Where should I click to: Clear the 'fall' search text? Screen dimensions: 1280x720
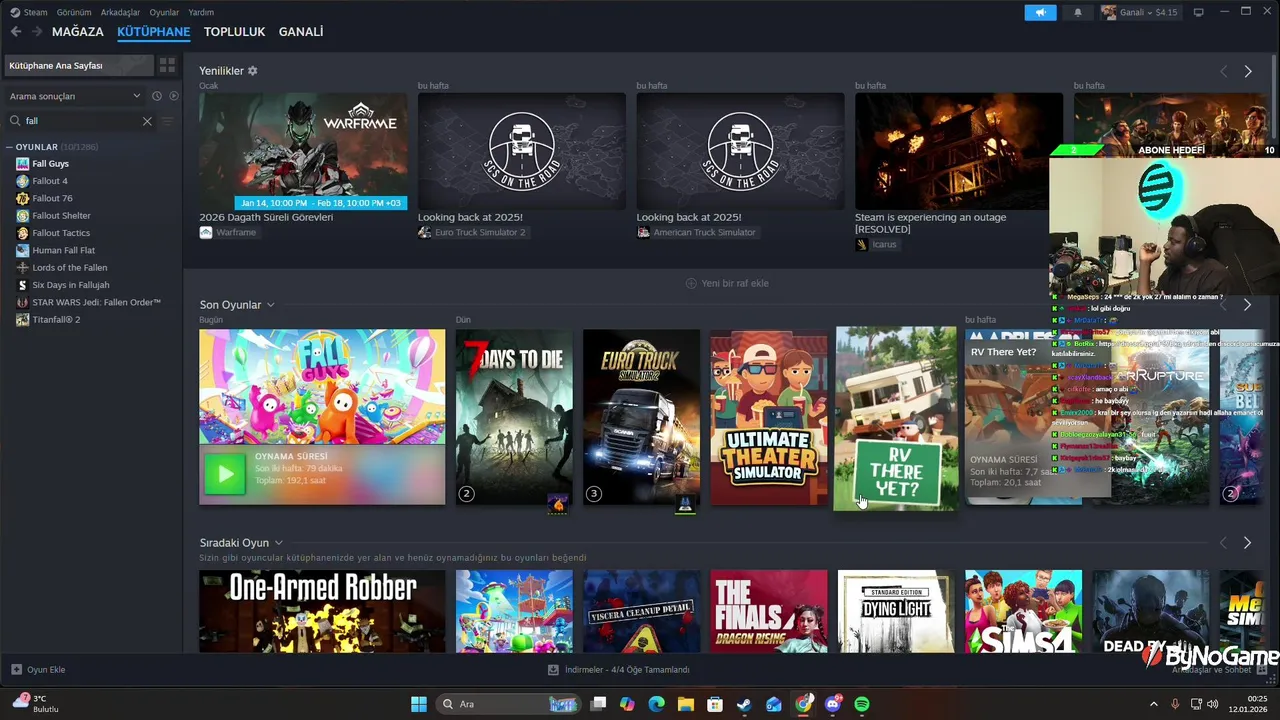147,121
